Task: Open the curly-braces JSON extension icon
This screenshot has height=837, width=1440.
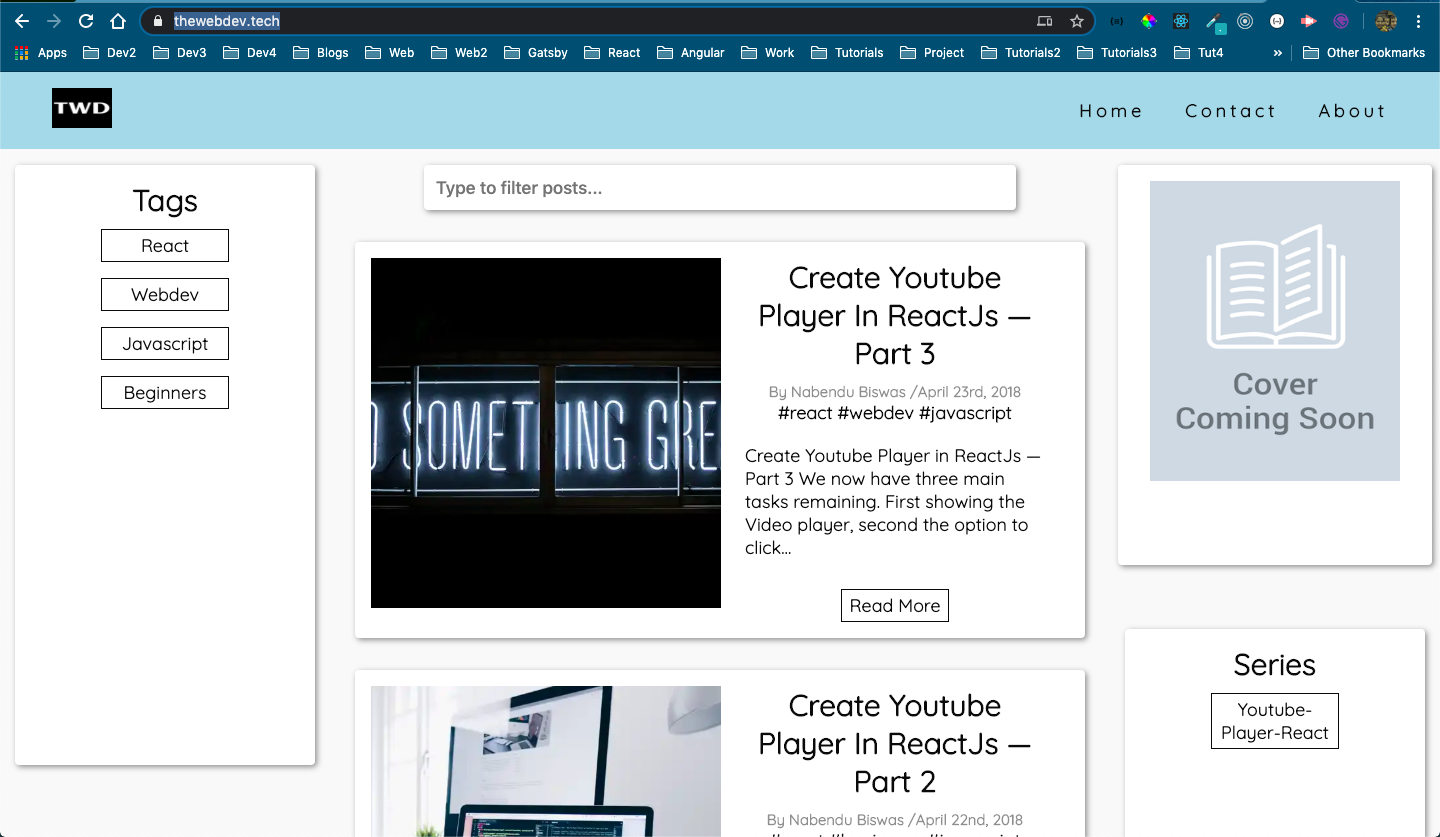Action: click(x=1117, y=21)
